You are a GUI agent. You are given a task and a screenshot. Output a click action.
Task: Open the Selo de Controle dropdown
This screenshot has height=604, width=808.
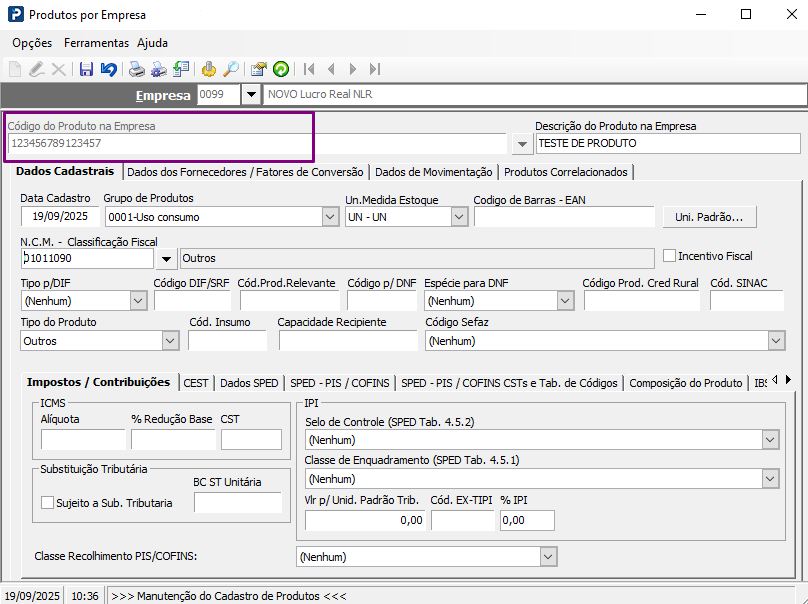point(770,440)
